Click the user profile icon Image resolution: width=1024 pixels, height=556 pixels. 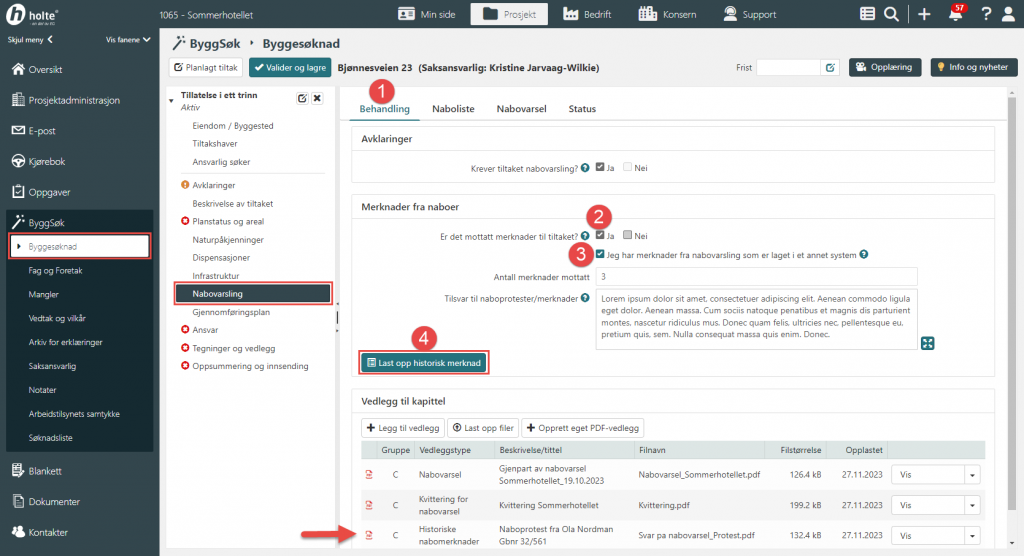pyautogui.click(x=1009, y=14)
